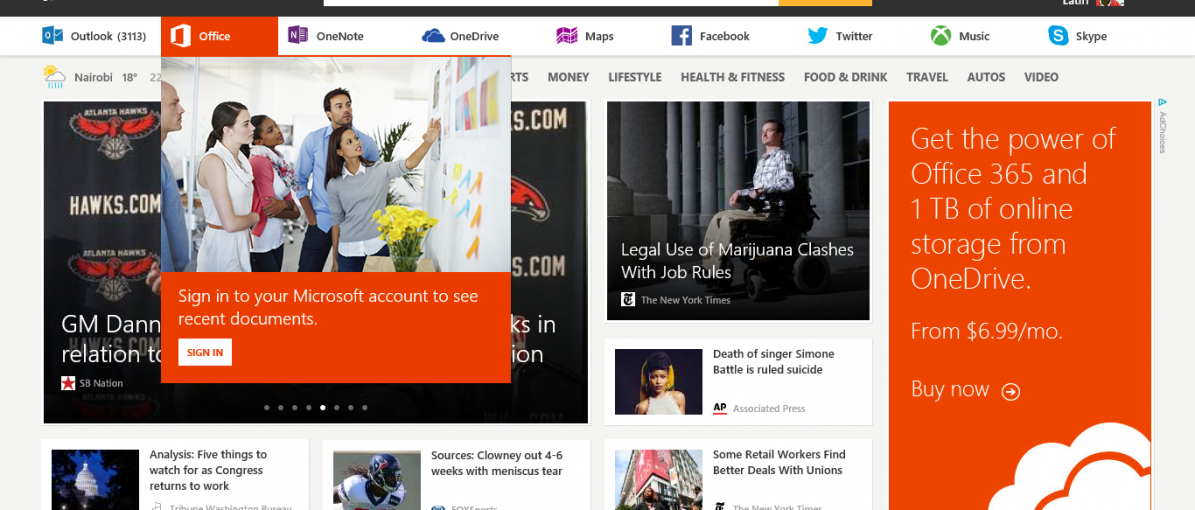
Task: Click the Nairobi location text
Action: pos(94,77)
